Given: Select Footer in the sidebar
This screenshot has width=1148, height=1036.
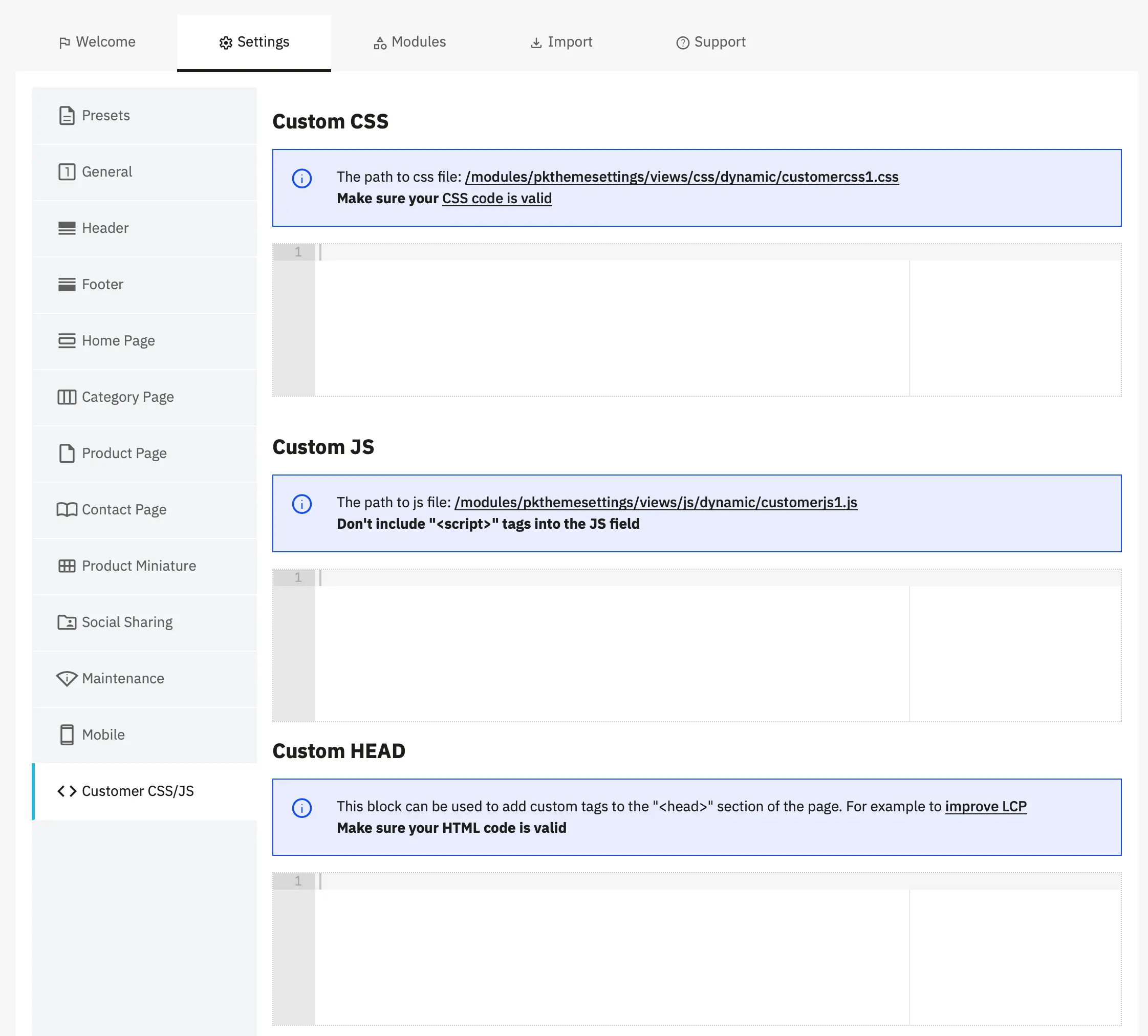Looking at the screenshot, I should click(x=144, y=285).
